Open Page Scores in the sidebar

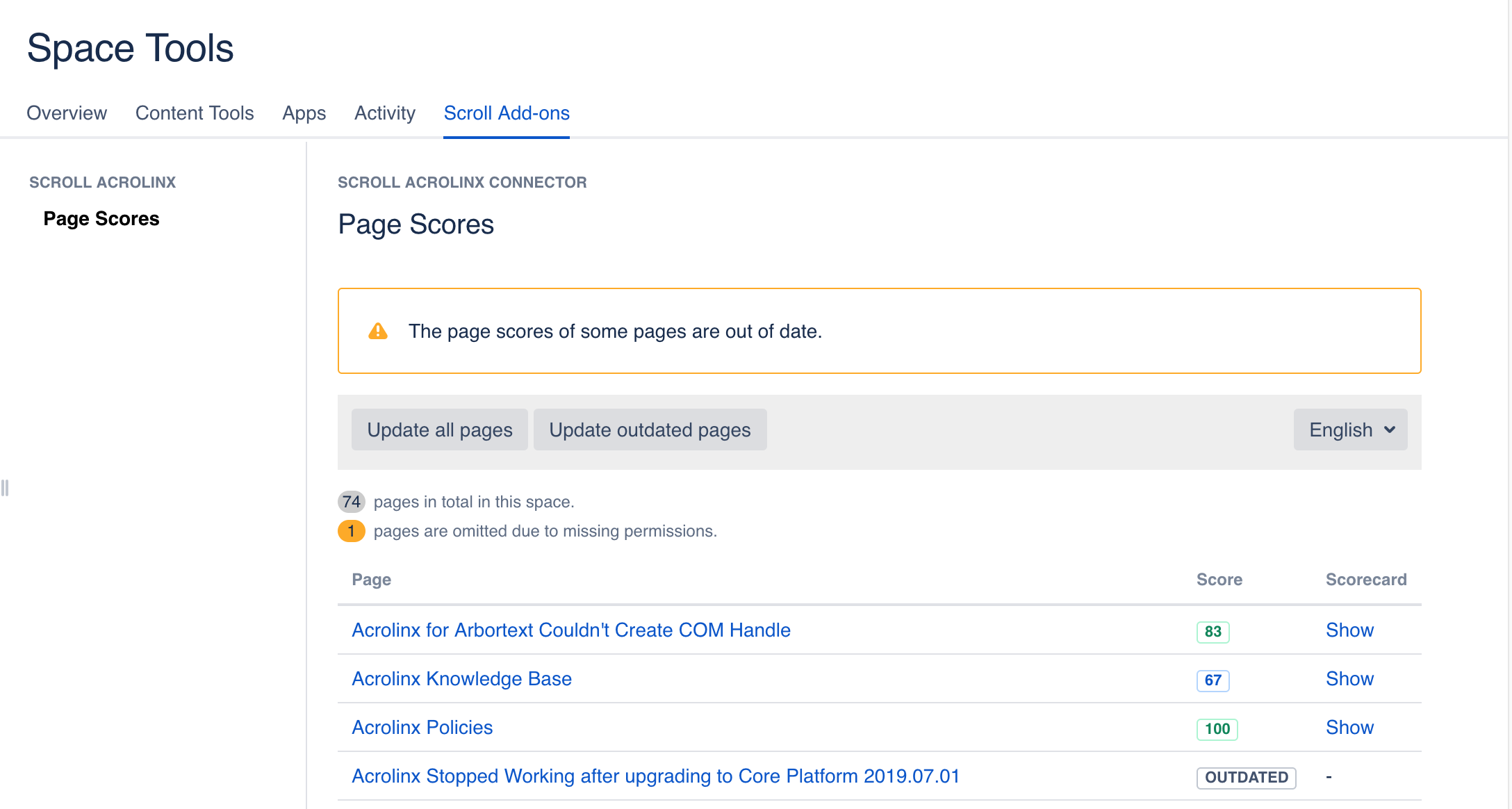[x=101, y=218]
